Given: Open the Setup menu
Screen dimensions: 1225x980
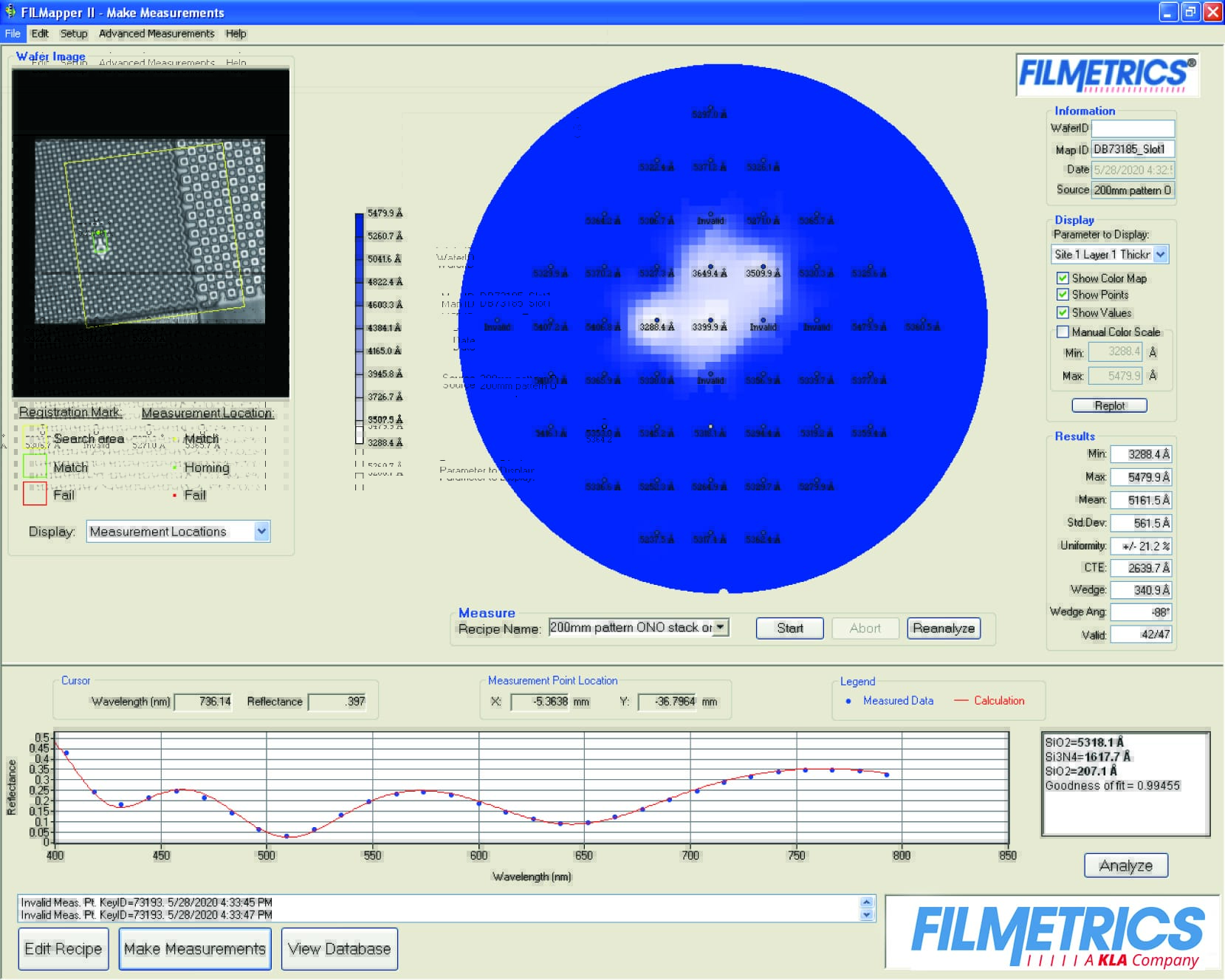Looking at the screenshot, I should (x=73, y=34).
